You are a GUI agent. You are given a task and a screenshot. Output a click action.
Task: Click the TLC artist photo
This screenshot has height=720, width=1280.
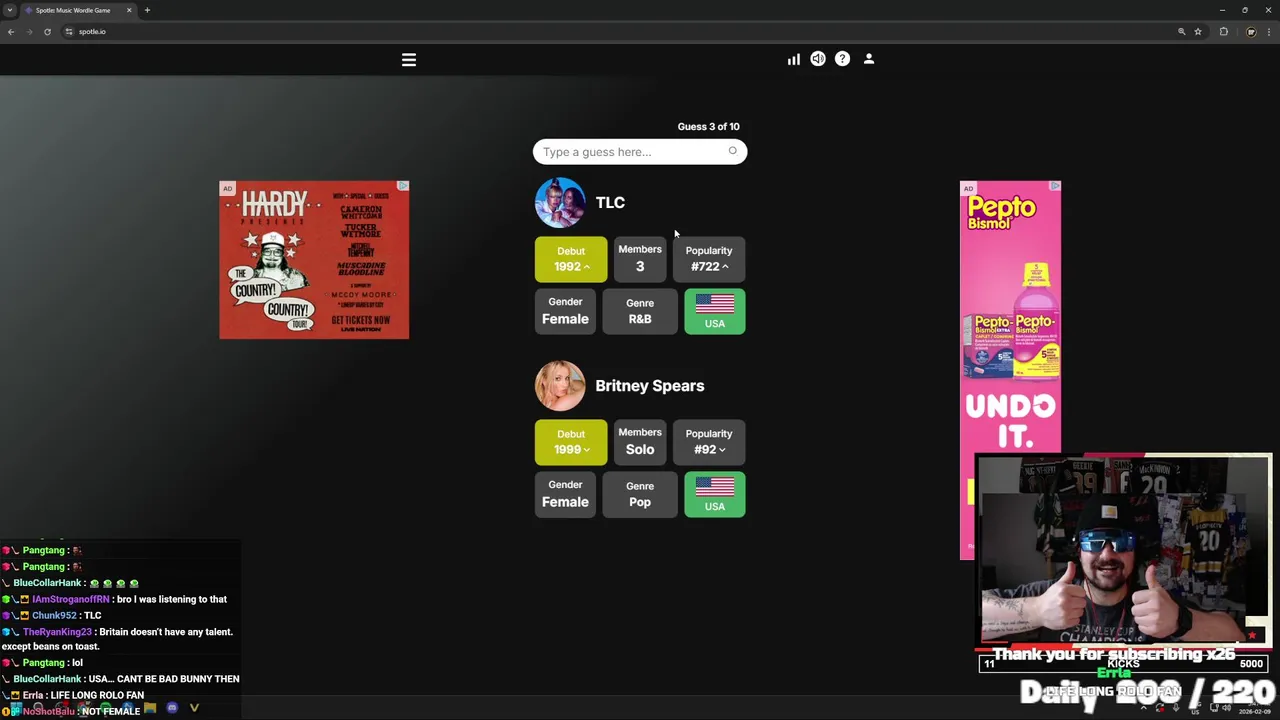coord(560,203)
